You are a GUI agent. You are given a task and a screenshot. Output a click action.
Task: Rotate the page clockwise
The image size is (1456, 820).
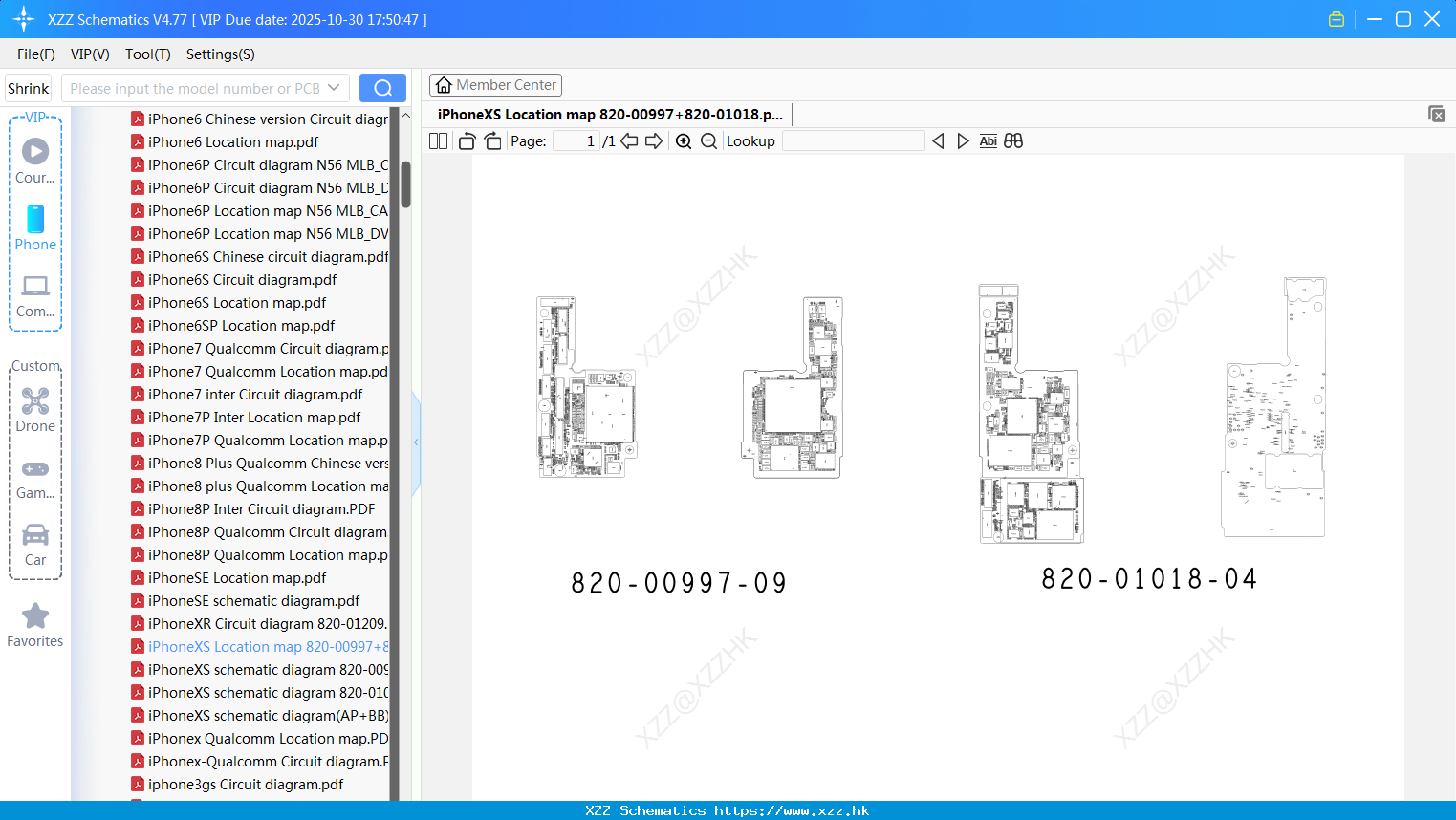[492, 141]
